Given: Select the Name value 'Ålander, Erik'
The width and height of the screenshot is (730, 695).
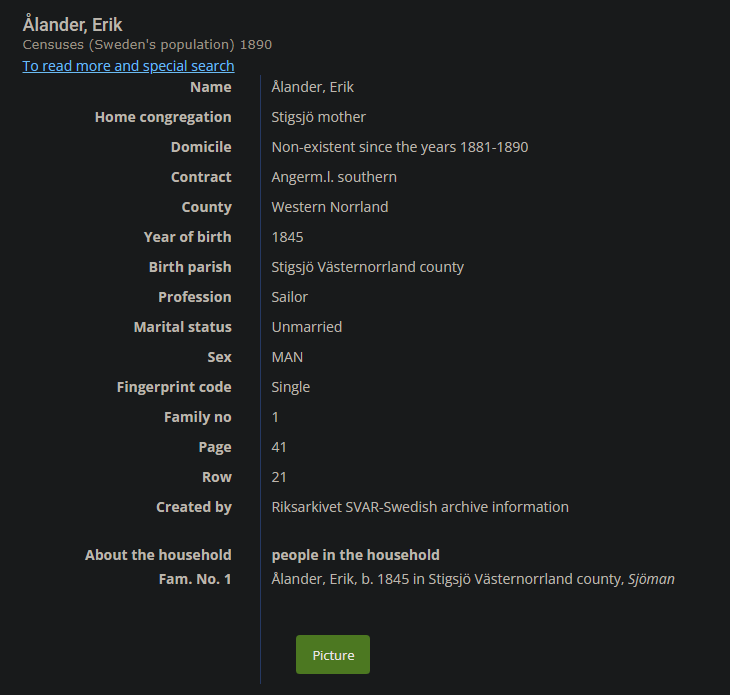Looking at the screenshot, I should (x=313, y=87).
